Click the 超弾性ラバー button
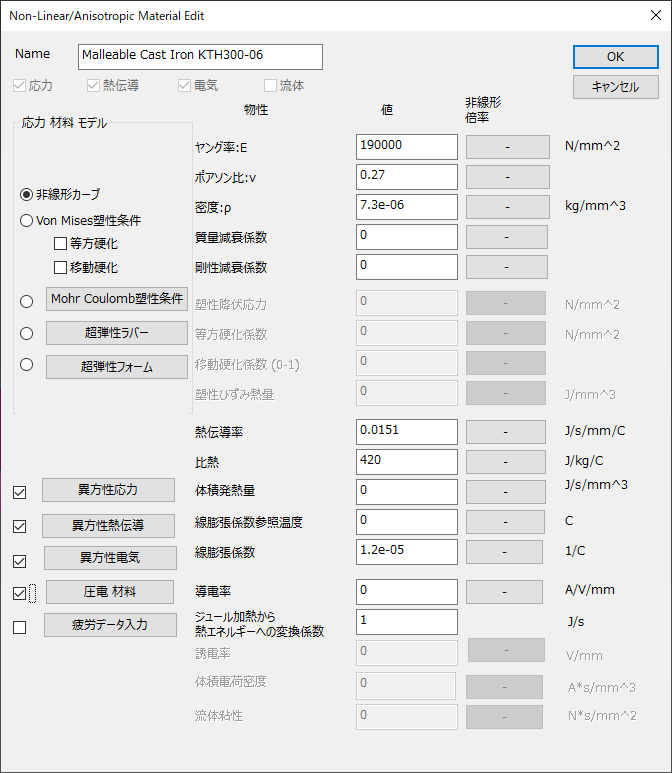672x773 pixels. pos(117,333)
